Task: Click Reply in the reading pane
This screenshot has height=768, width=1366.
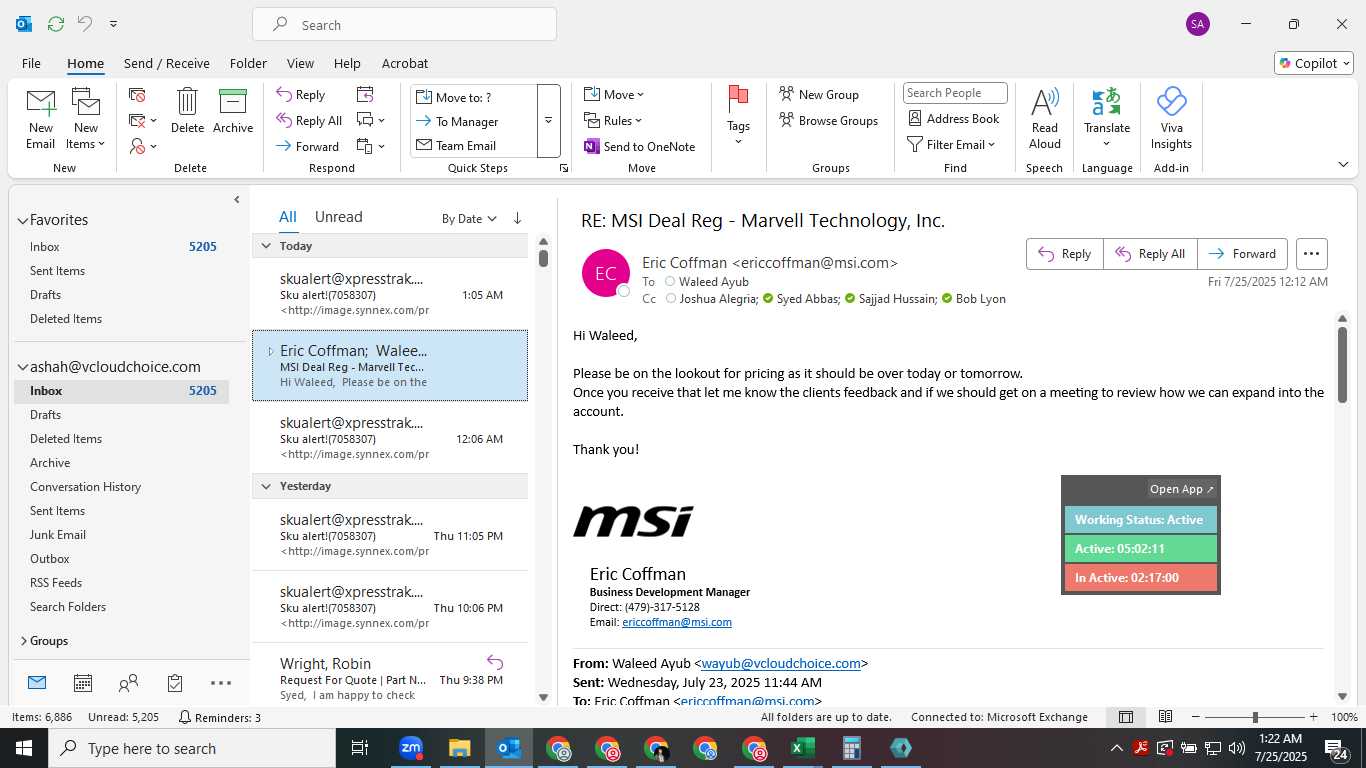Action: pos(1065,254)
